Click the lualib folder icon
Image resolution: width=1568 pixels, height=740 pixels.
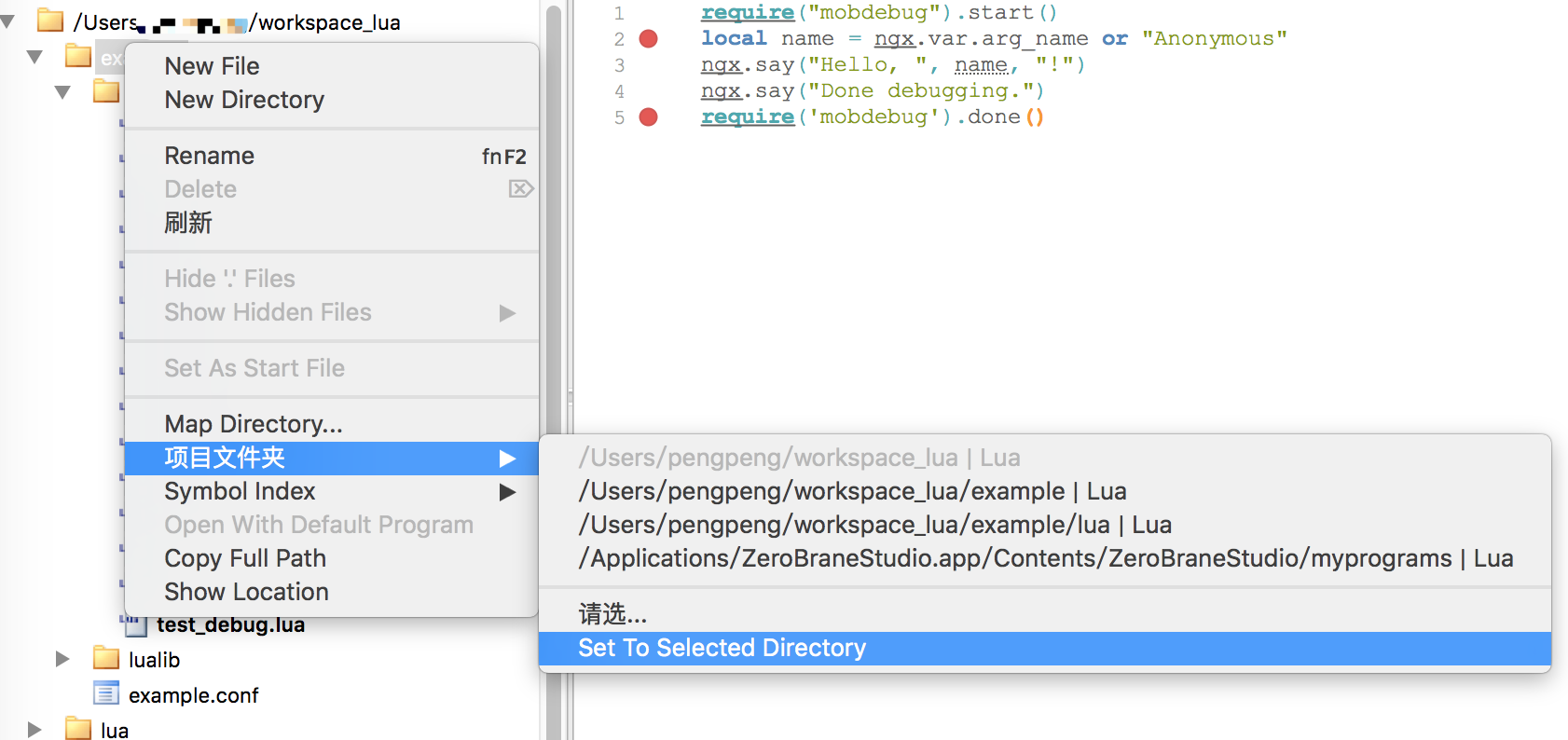coord(106,658)
